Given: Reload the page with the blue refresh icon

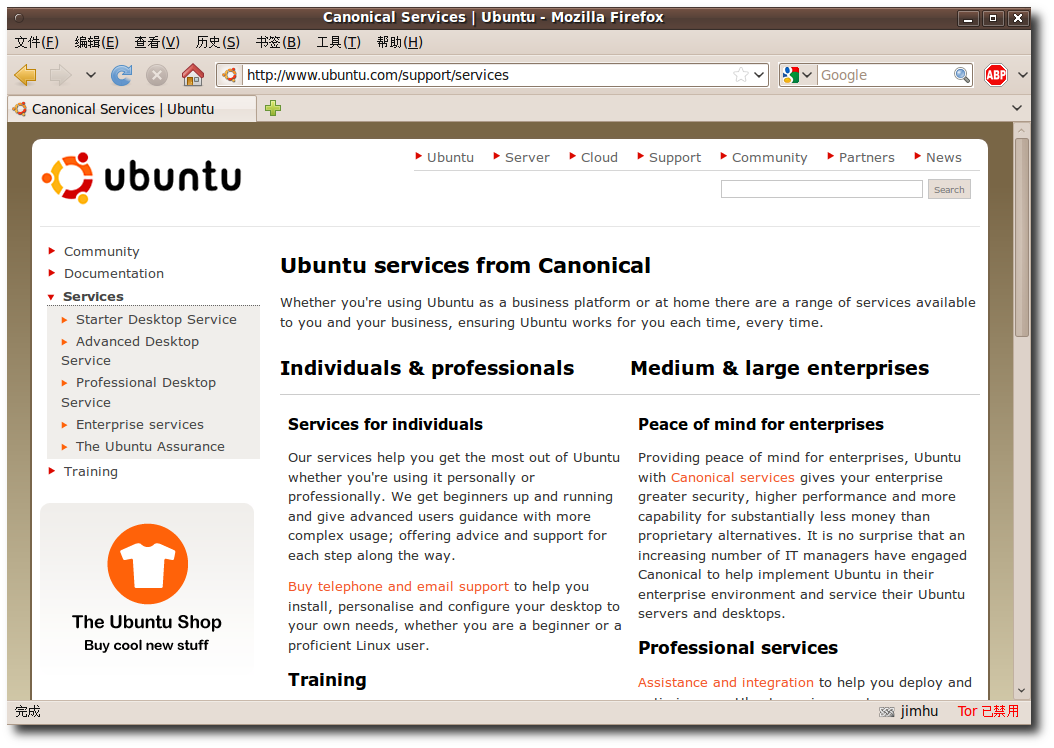Looking at the screenshot, I should pyautogui.click(x=122, y=75).
